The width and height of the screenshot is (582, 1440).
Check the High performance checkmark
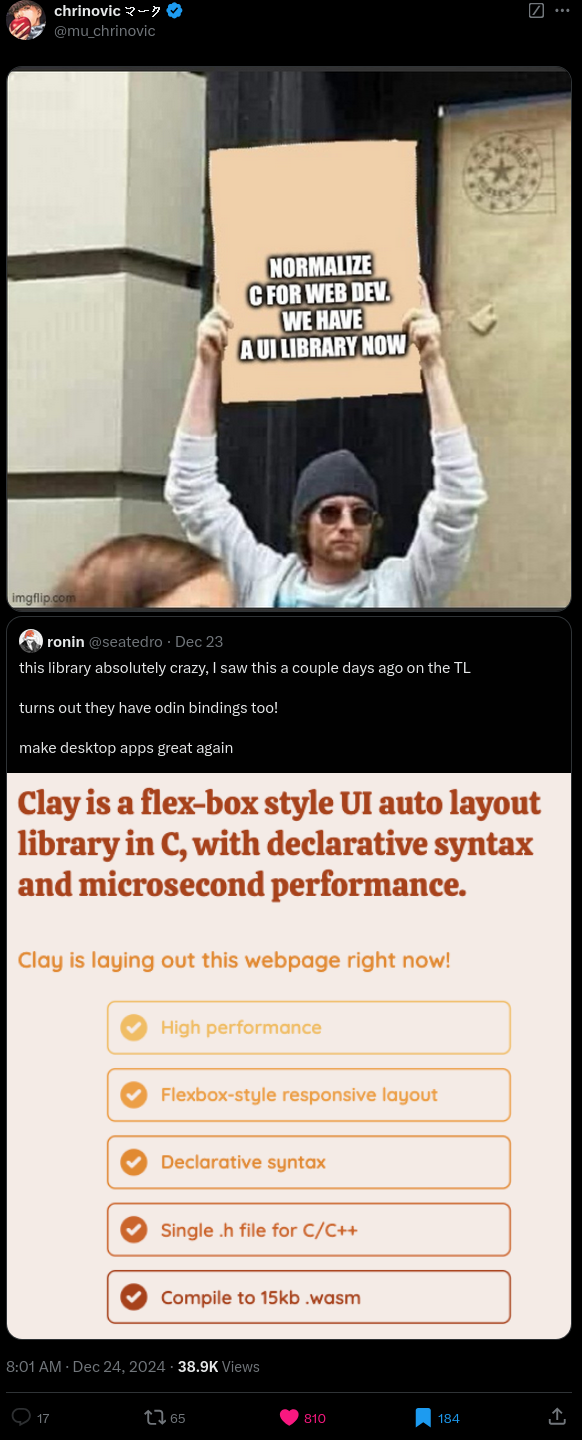pos(133,1027)
